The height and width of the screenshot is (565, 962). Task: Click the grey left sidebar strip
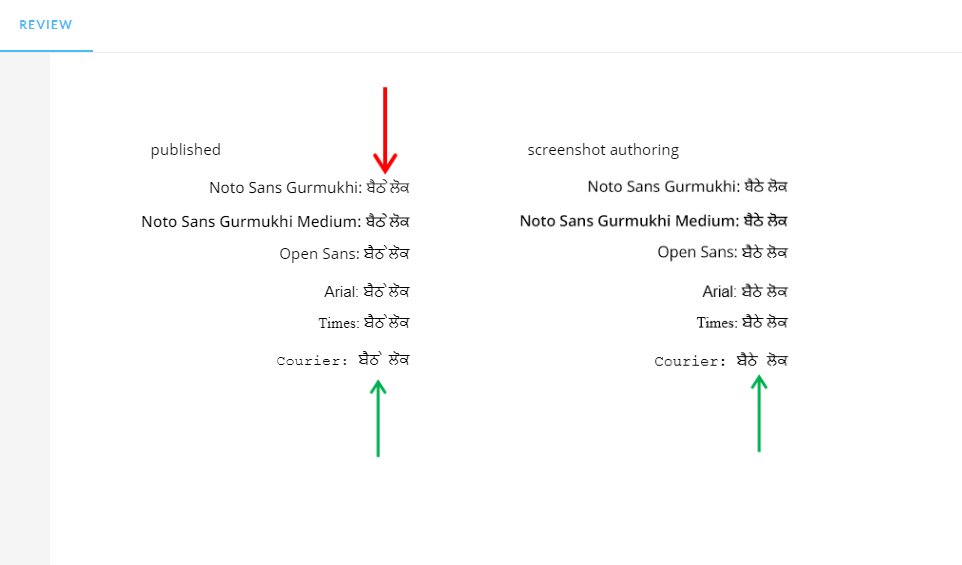[25, 309]
